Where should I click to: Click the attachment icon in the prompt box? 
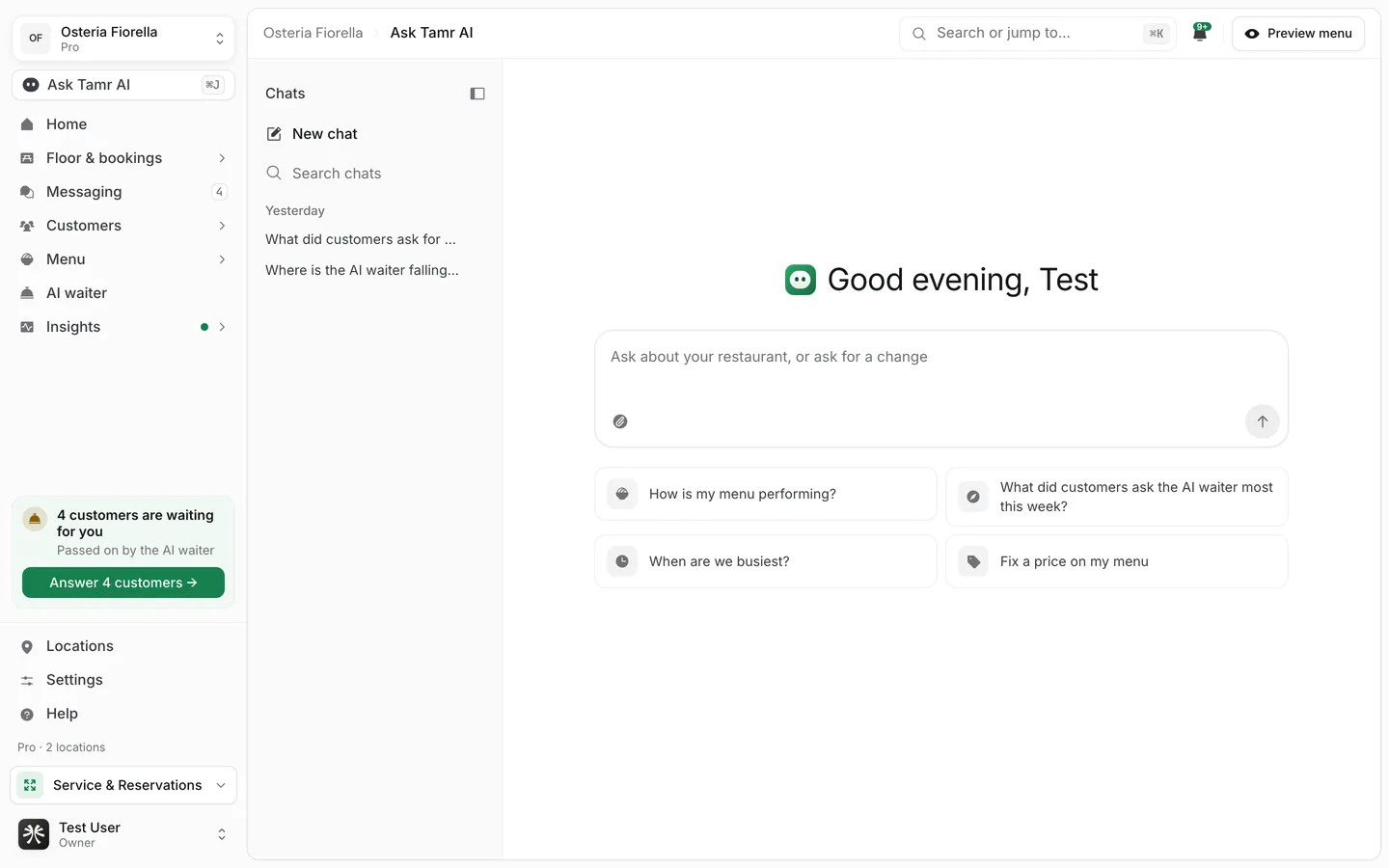[620, 421]
